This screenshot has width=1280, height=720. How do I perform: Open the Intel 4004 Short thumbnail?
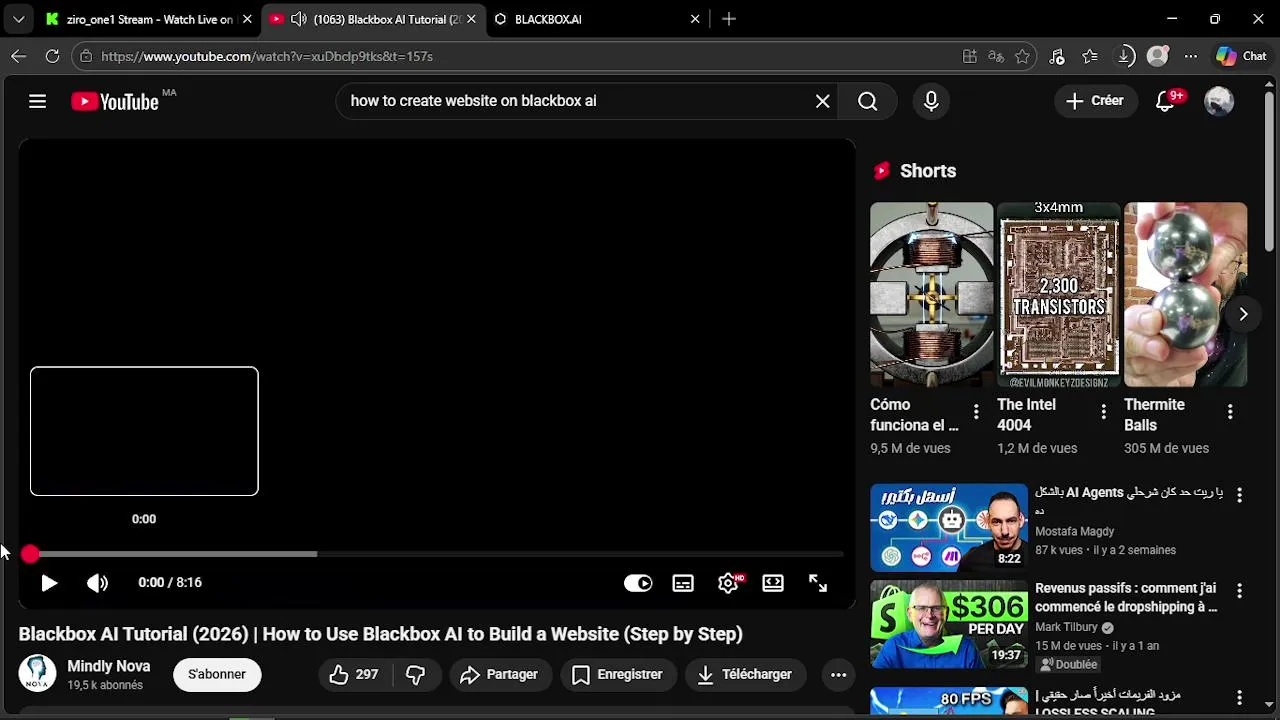[x=1058, y=295]
